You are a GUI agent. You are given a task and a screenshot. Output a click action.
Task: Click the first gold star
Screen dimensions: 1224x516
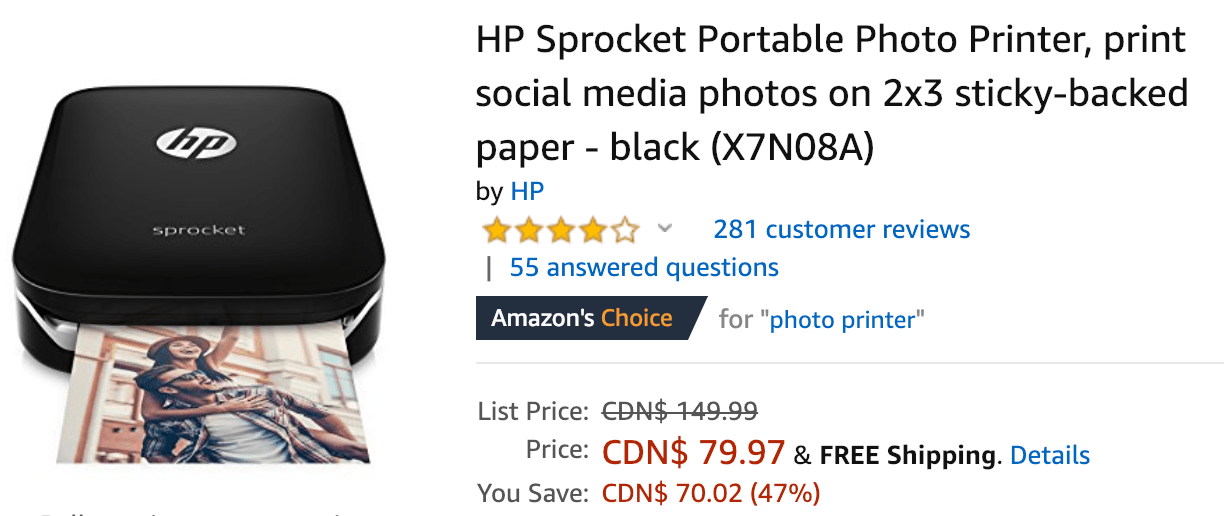pos(497,230)
